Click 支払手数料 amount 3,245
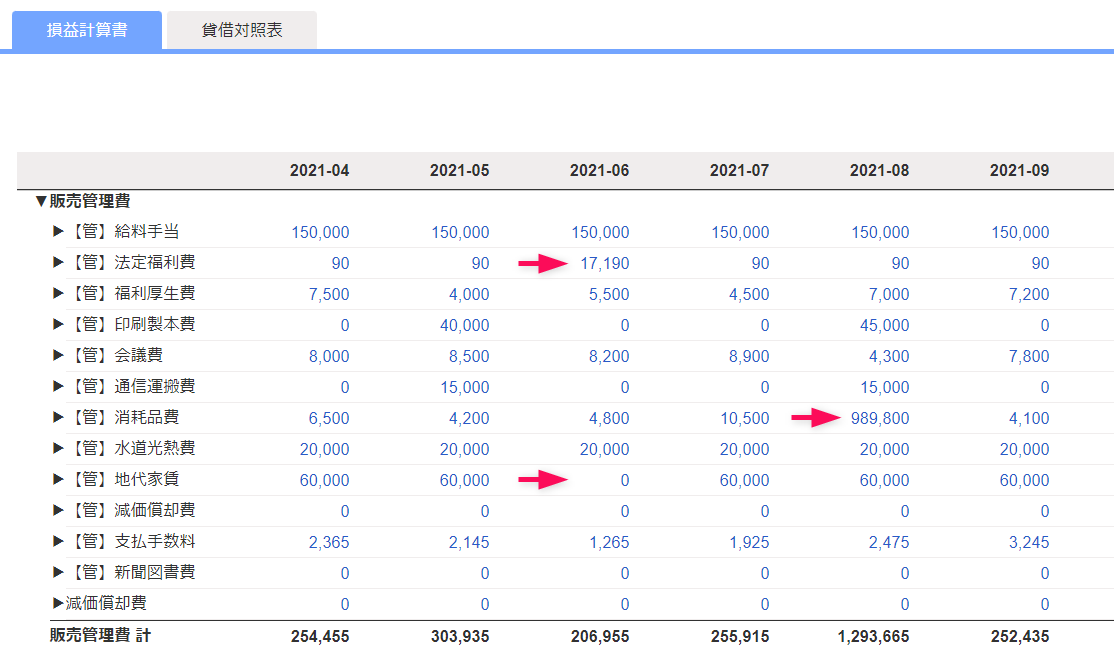Viewport: 1114px width, 651px height. (1029, 542)
